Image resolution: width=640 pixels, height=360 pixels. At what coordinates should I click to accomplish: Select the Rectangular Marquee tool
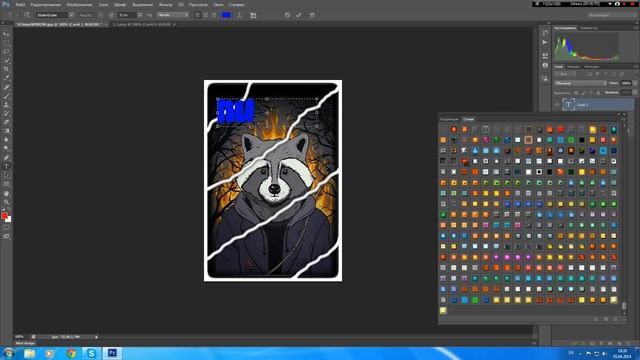pos(6,43)
